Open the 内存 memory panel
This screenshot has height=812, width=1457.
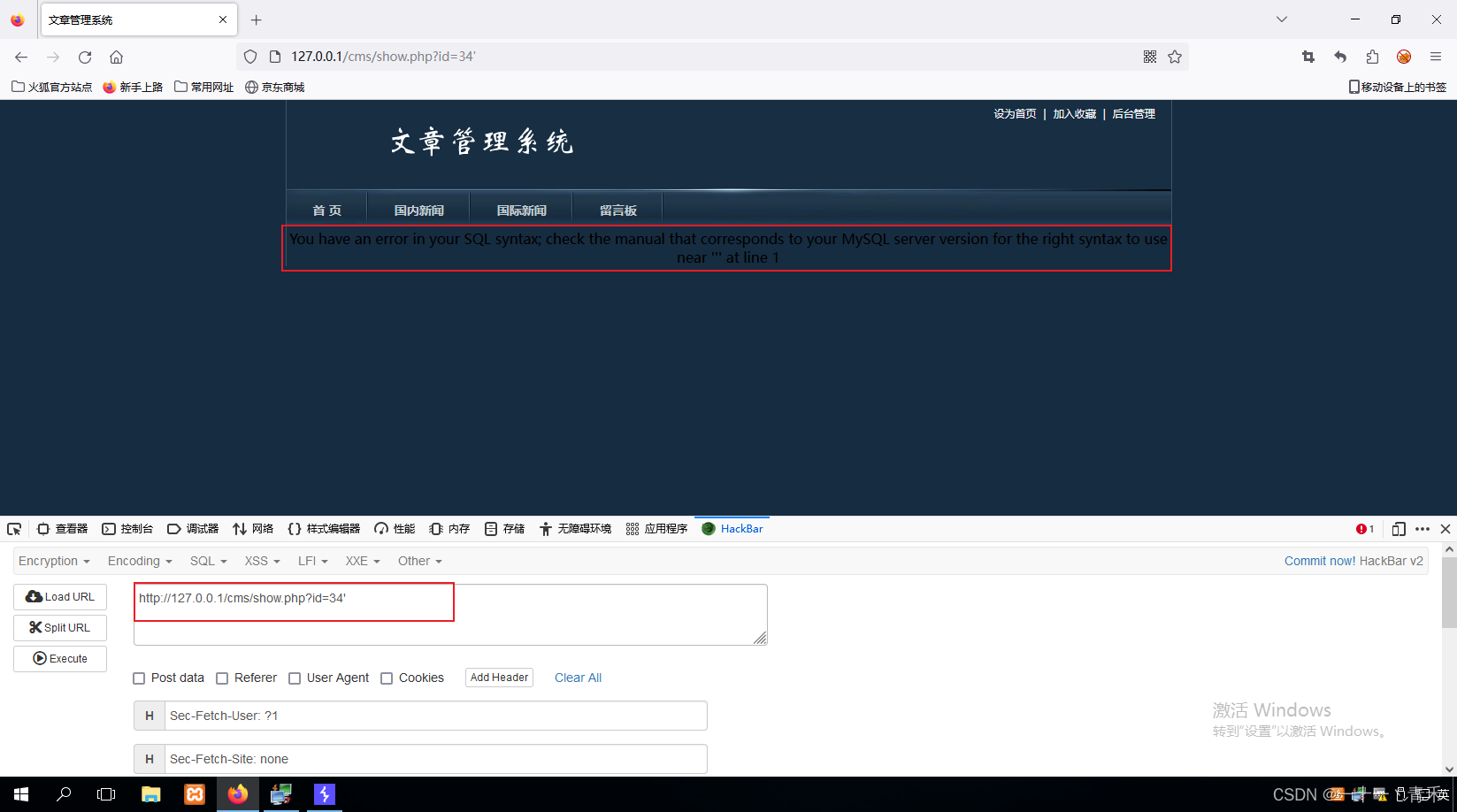(x=449, y=529)
